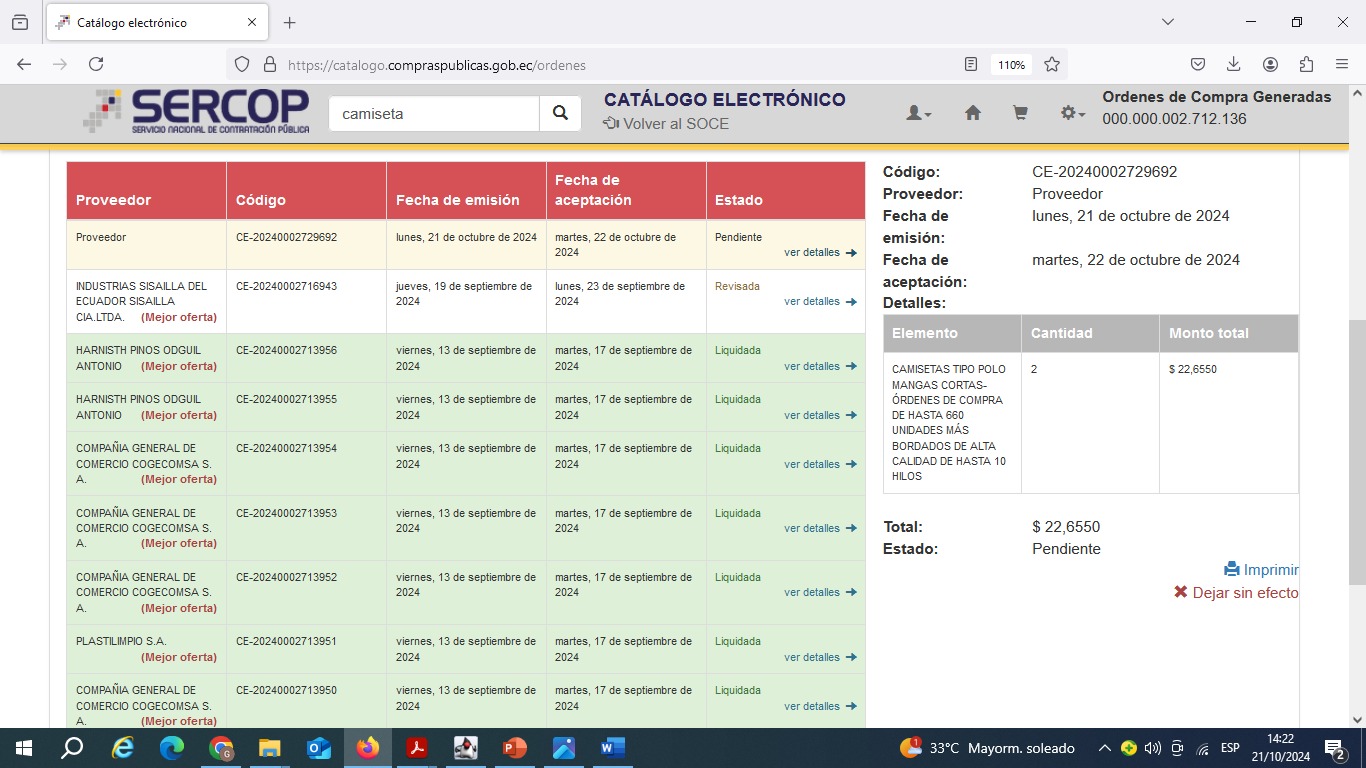
Task: Reload the page with the refresh button
Action: click(96, 64)
